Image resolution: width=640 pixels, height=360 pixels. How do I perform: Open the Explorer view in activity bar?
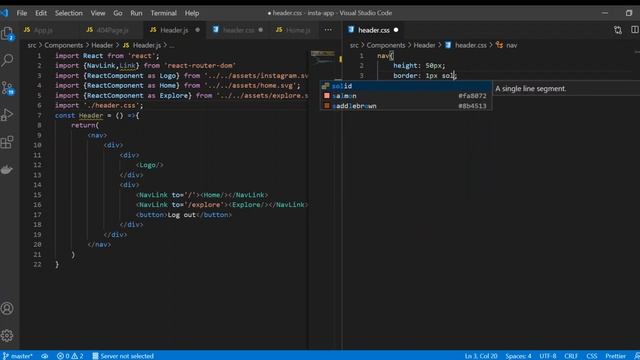7,33
